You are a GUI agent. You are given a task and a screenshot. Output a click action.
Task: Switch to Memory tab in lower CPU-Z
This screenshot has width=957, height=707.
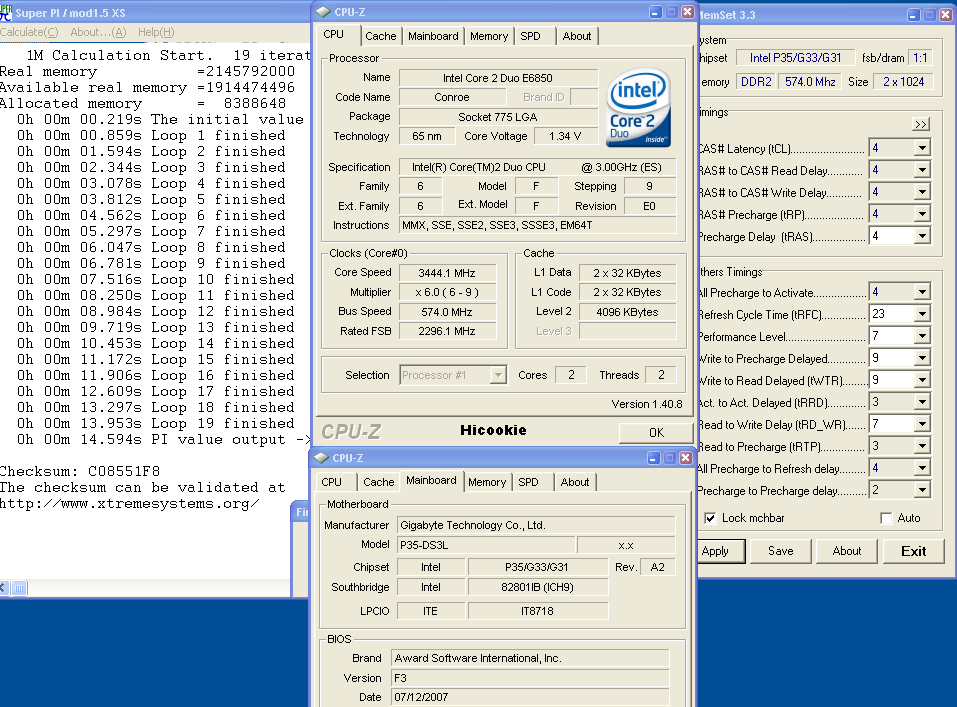pyautogui.click(x=487, y=482)
